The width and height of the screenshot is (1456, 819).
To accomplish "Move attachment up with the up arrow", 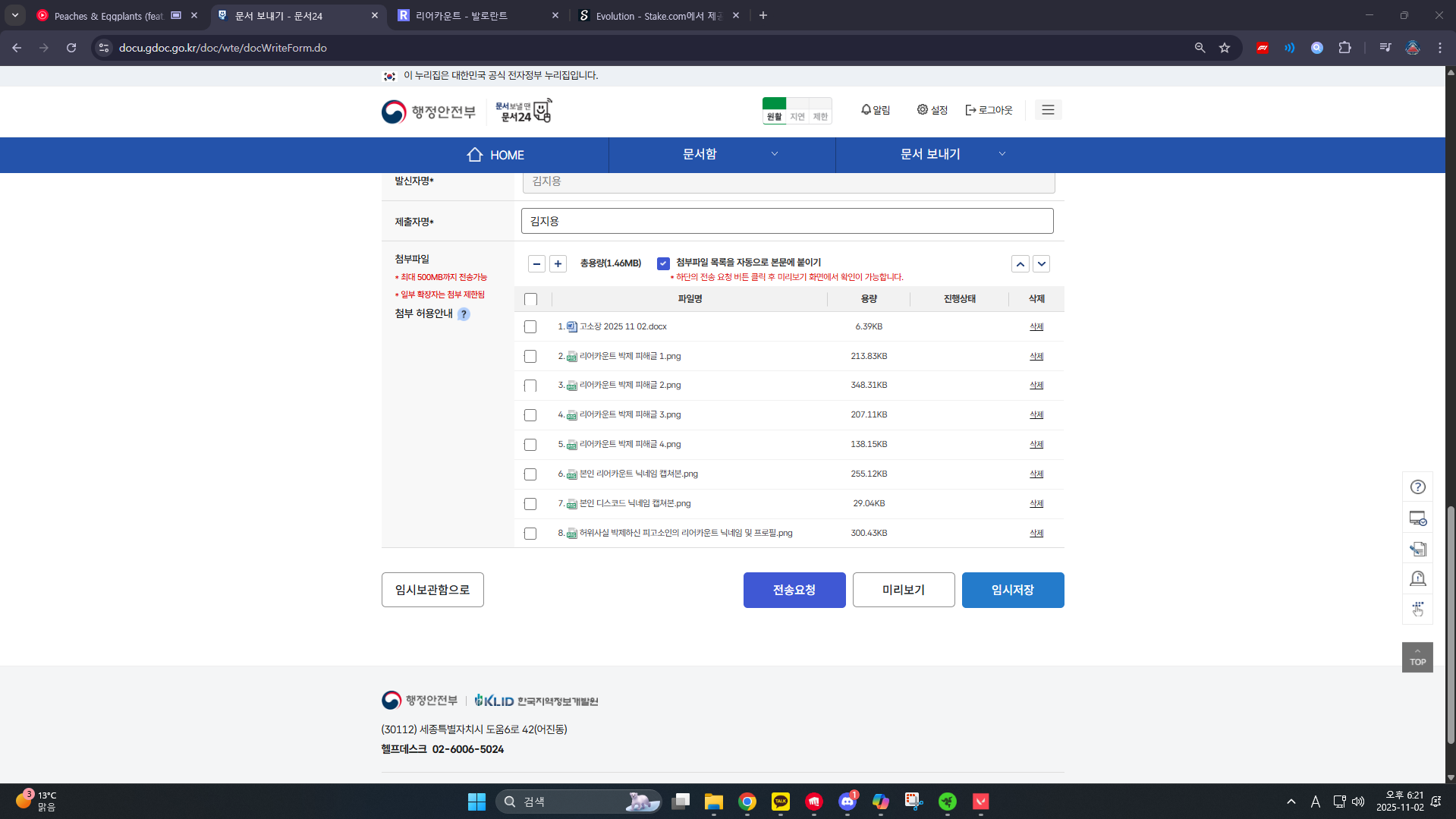I will tap(1020, 263).
